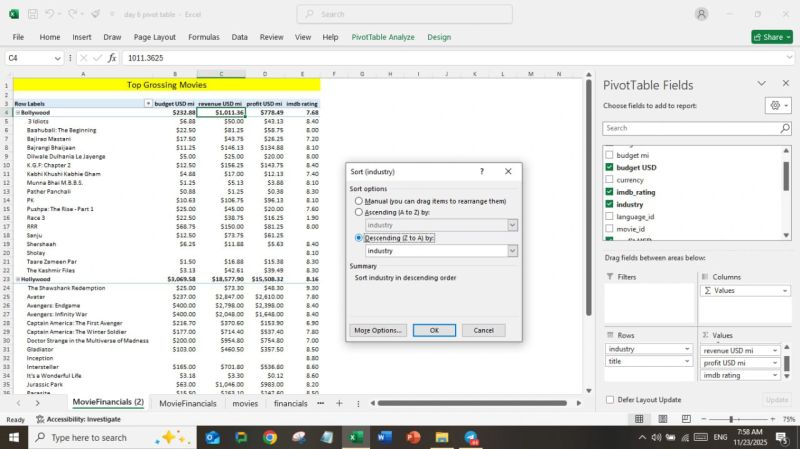Click the Undo arrow icon
Image resolution: width=800 pixels, height=449 pixels.
pyautogui.click(x=49, y=14)
